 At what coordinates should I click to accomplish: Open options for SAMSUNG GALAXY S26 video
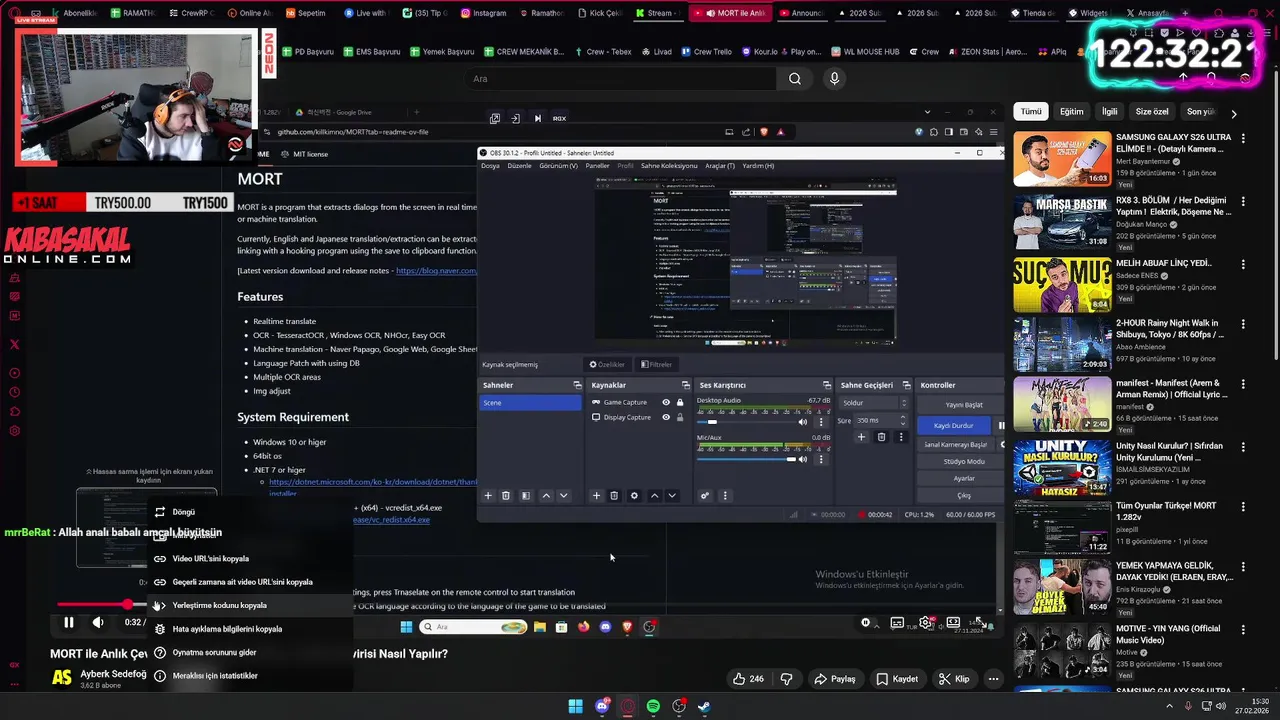tap(1243, 137)
